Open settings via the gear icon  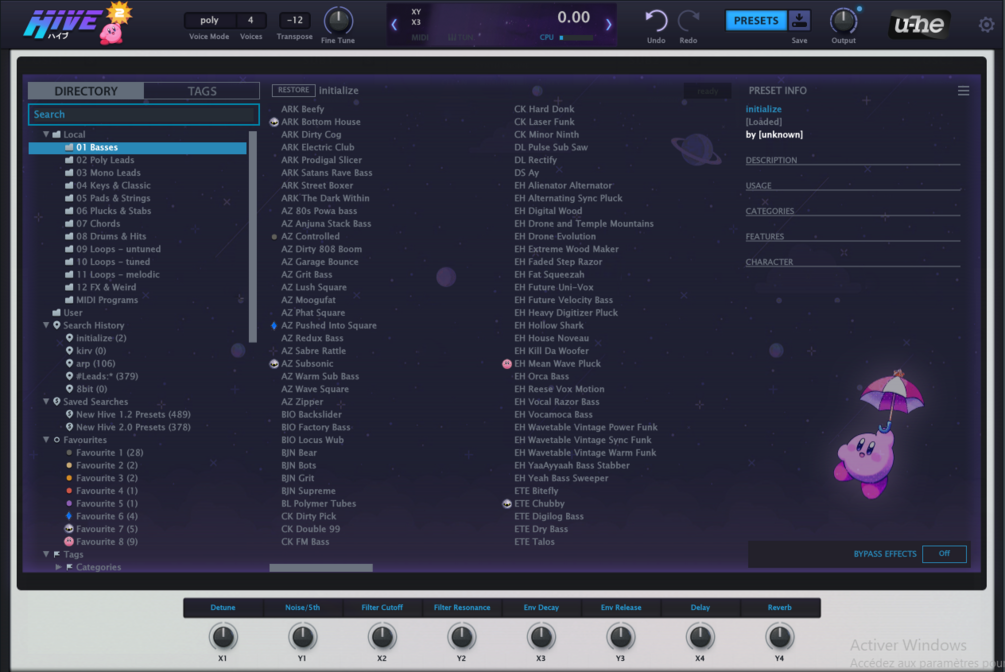point(986,24)
